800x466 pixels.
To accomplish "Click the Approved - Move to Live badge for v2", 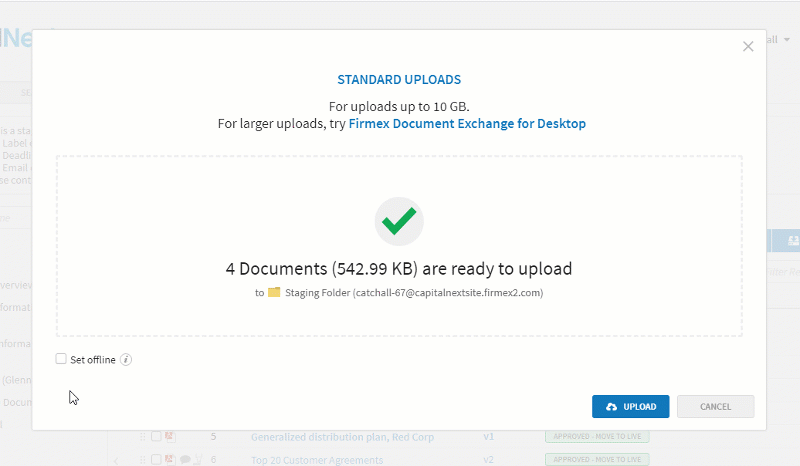I will pos(598,460).
